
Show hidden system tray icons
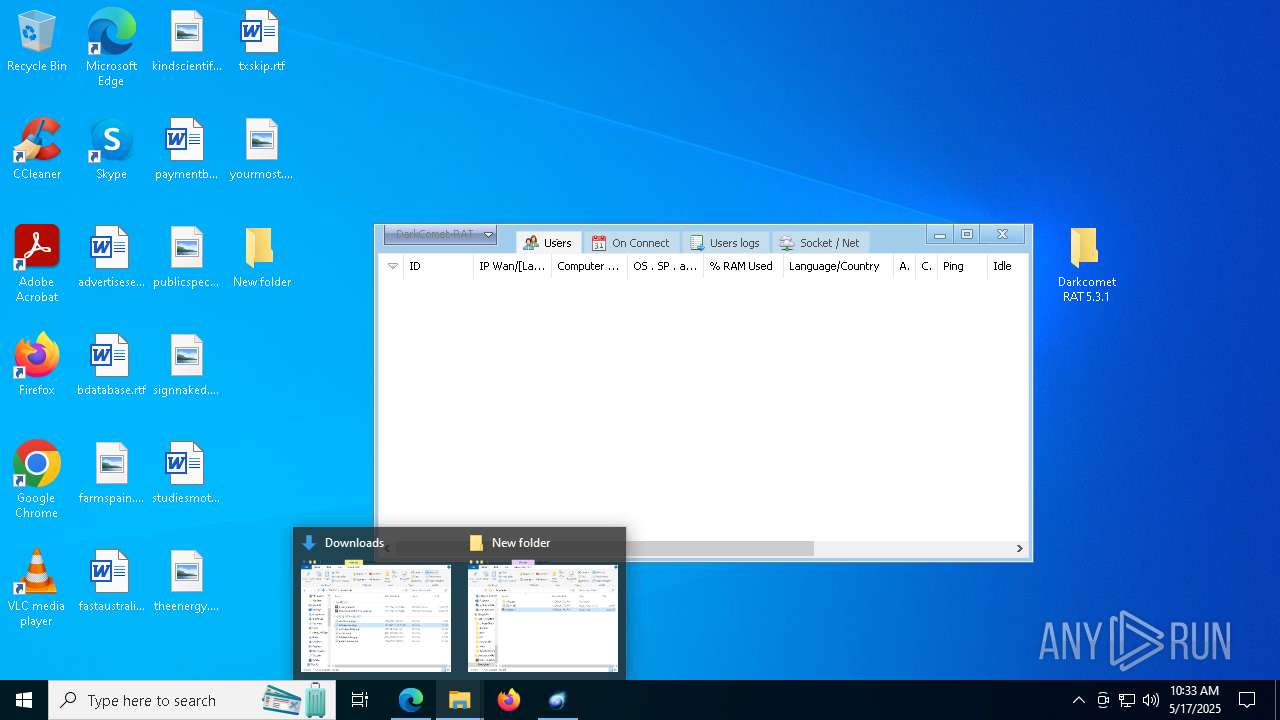[1078, 700]
